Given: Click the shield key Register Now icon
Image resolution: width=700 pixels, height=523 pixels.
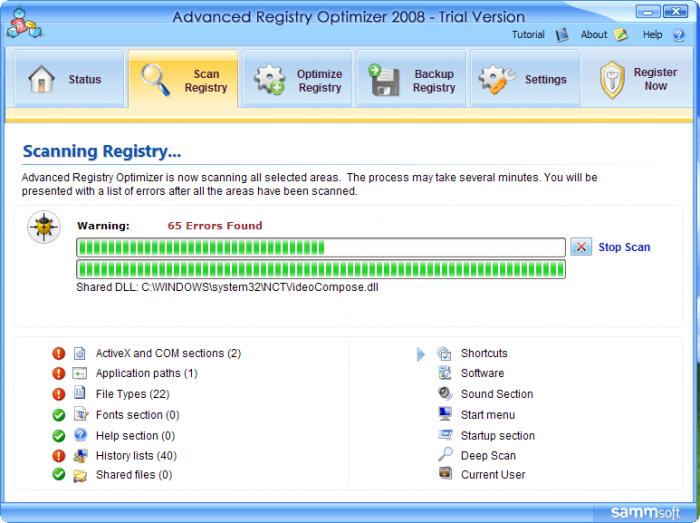Looking at the screenshot, I should pos(612,80).
